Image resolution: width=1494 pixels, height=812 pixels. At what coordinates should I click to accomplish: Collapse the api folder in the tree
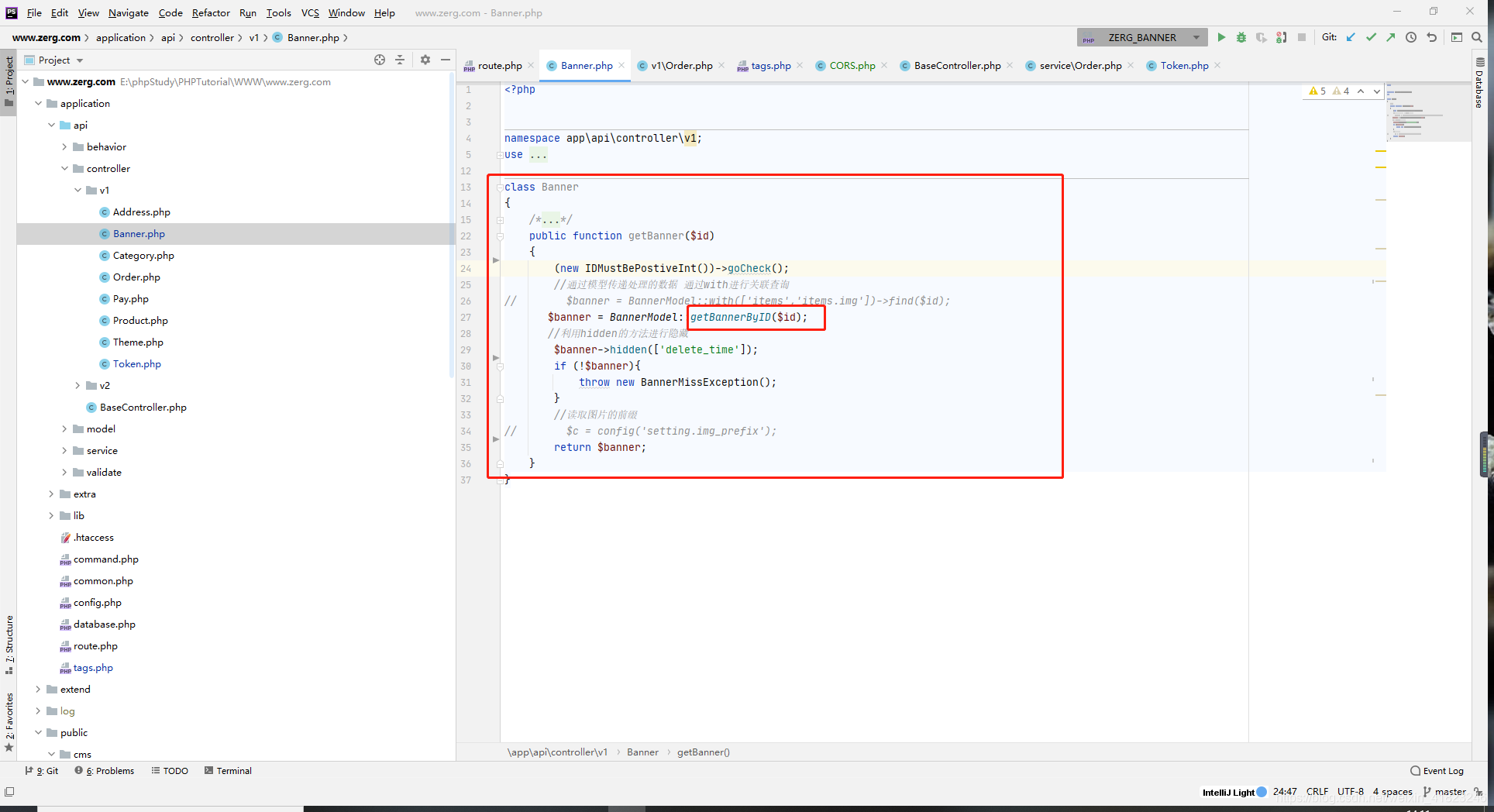coord(51,125)
